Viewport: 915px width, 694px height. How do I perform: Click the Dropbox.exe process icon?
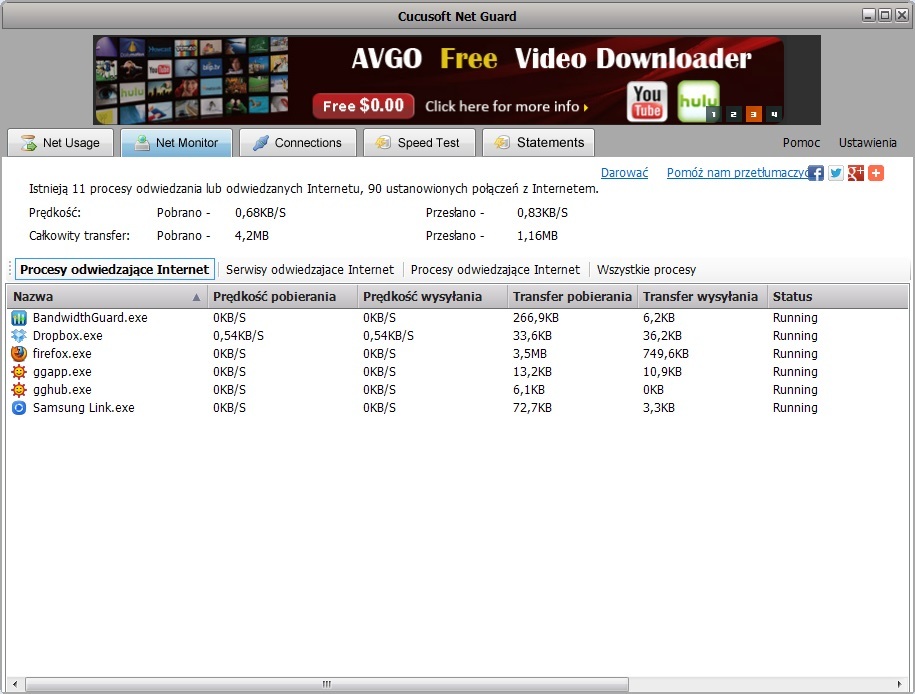click(19, 336)
